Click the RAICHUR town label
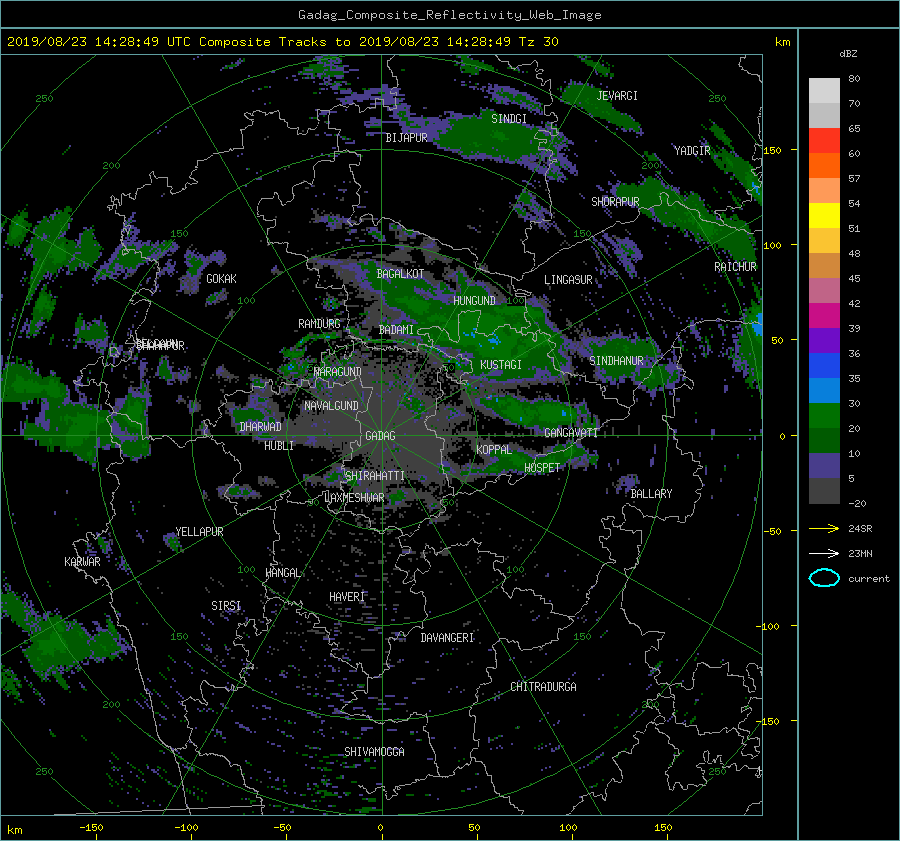900x841 pixels. pyautogui.click(x=735, y=267)
